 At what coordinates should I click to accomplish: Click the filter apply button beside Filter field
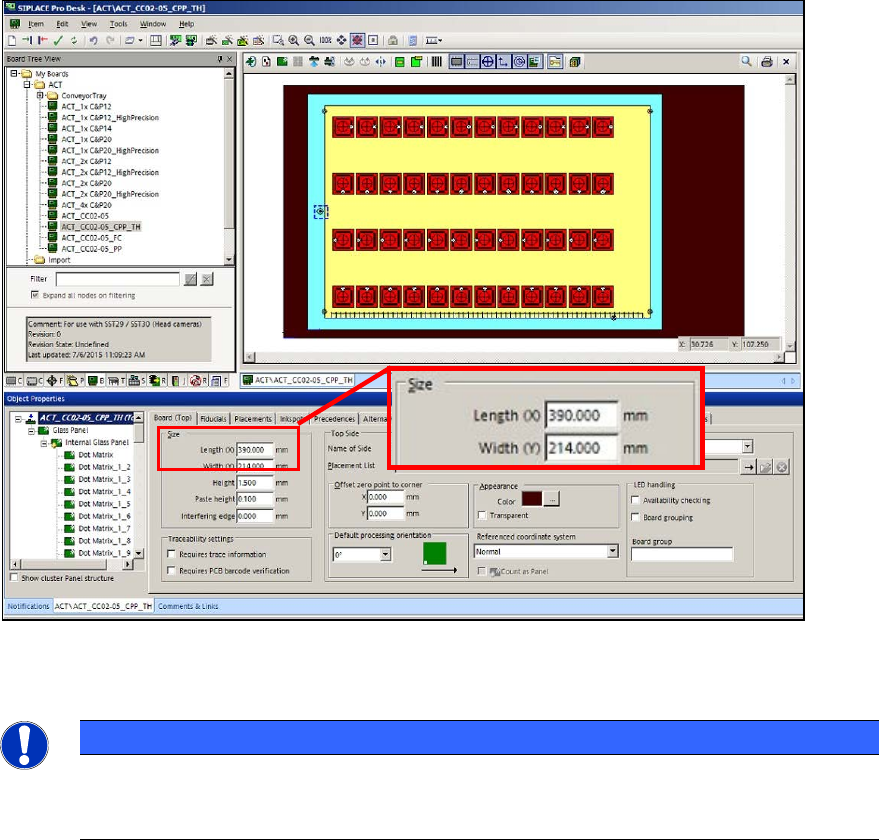(191, 279)
